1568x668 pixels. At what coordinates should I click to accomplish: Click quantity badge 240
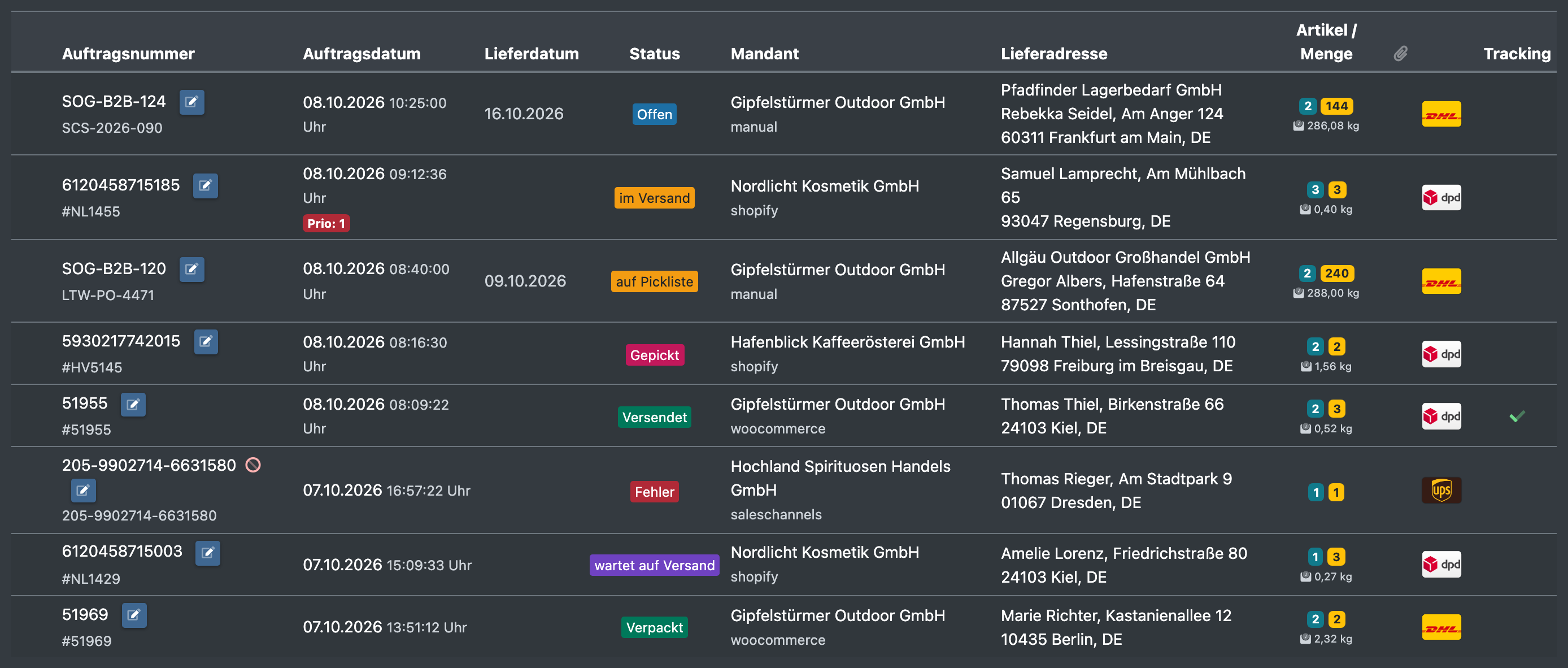pyautogui.click(x=1336, y=274)
